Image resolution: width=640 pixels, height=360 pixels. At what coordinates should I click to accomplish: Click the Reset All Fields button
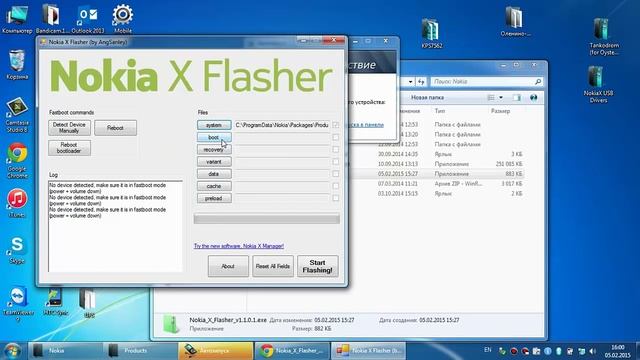pyautogui.click(x=273, y=266)
